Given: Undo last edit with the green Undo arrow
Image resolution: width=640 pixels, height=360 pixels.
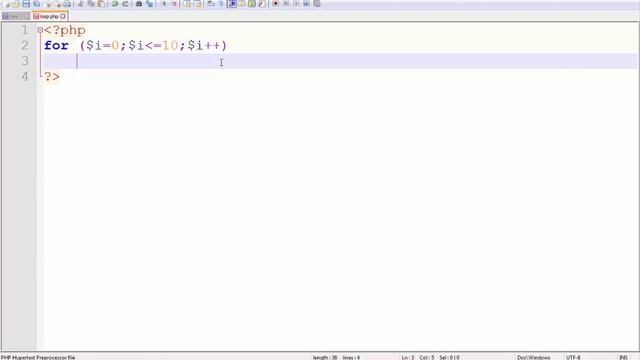Looking at the screenshot, I should click(x=115, y=4).
